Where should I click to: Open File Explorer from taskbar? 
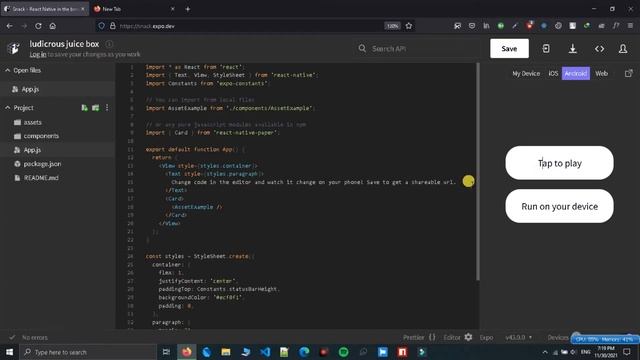point(226,352)
